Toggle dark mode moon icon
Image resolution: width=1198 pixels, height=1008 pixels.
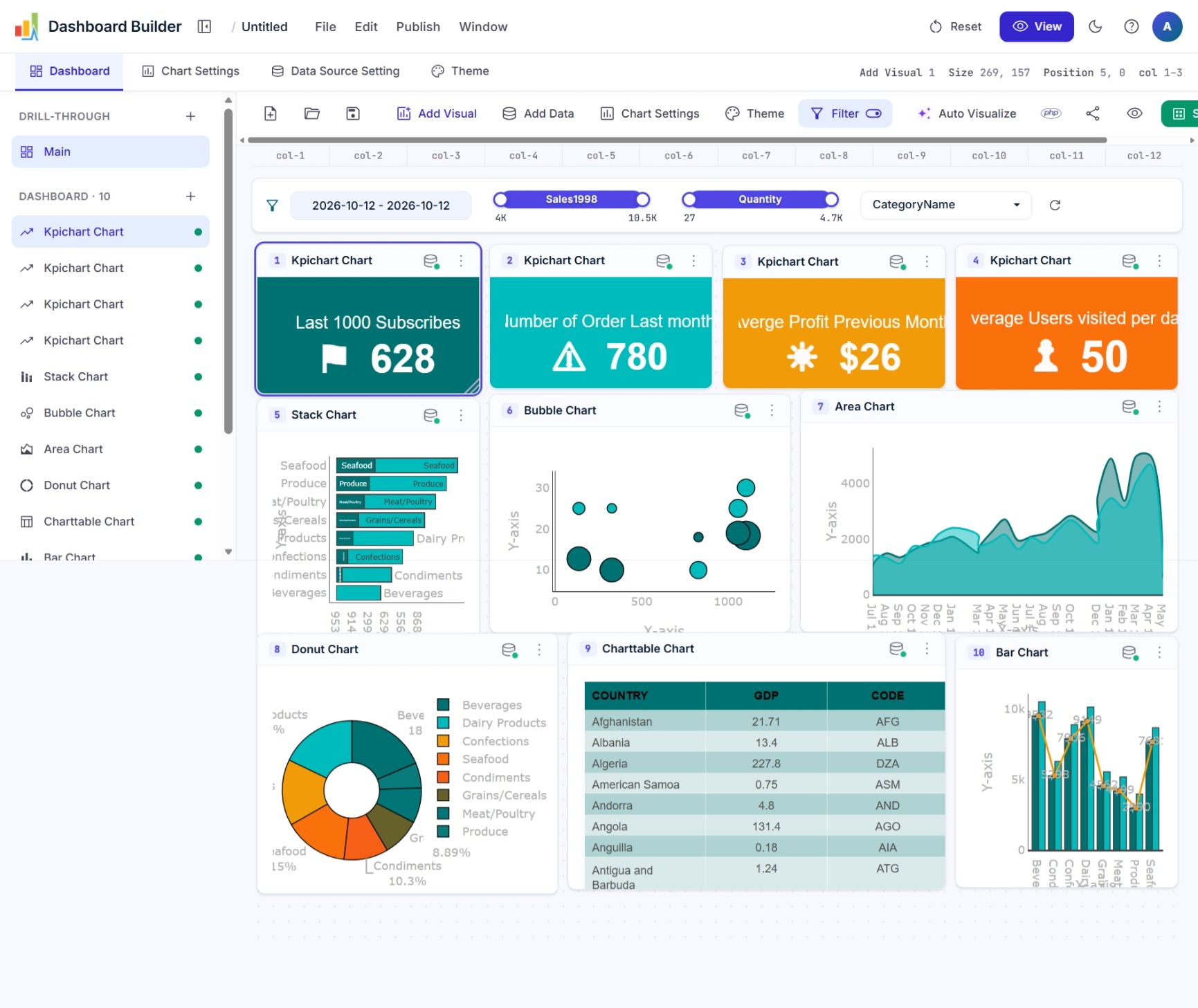[x=1096, y=26]
